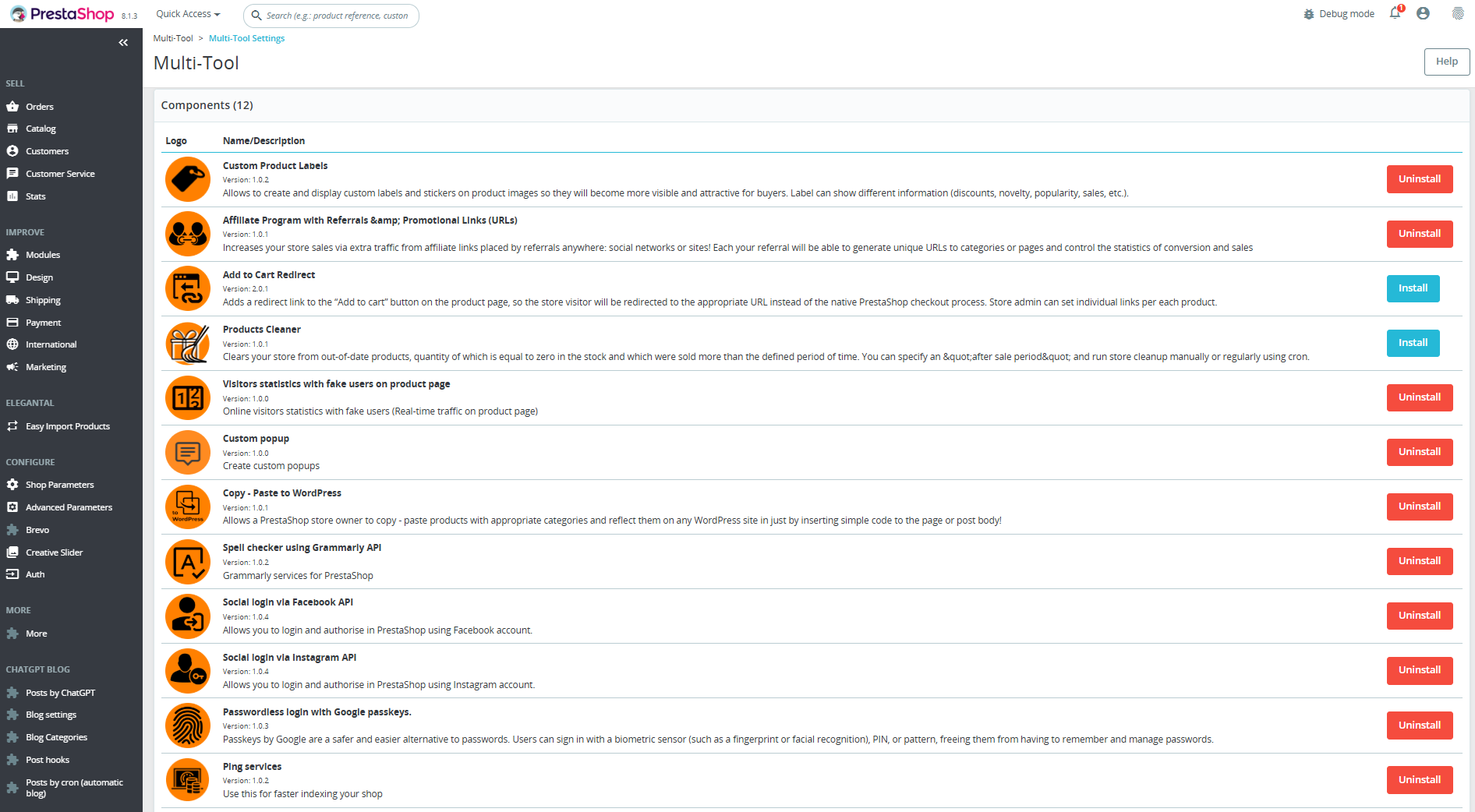Click the Catalog store icon in sidebar
Viewport: 1475px width, 812px height.
coord(12,129)
